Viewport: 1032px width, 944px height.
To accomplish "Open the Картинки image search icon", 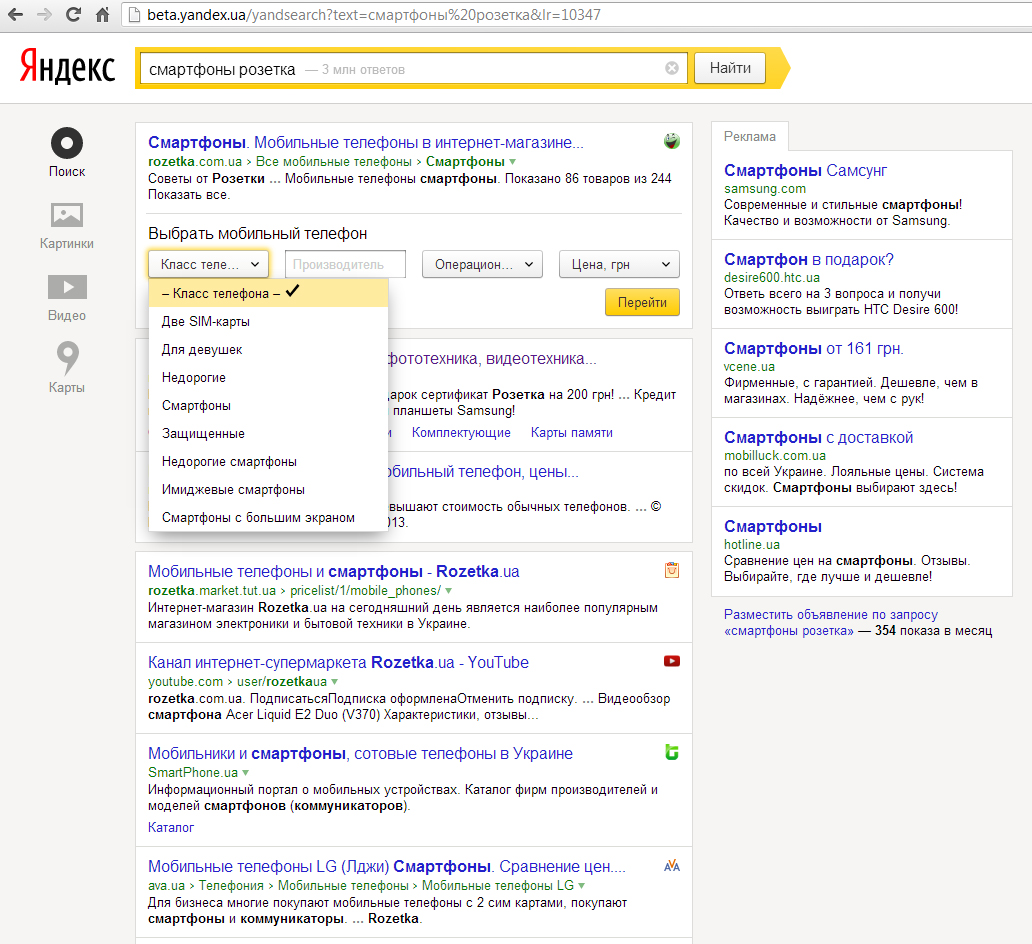I will click(x=67, y=215).
